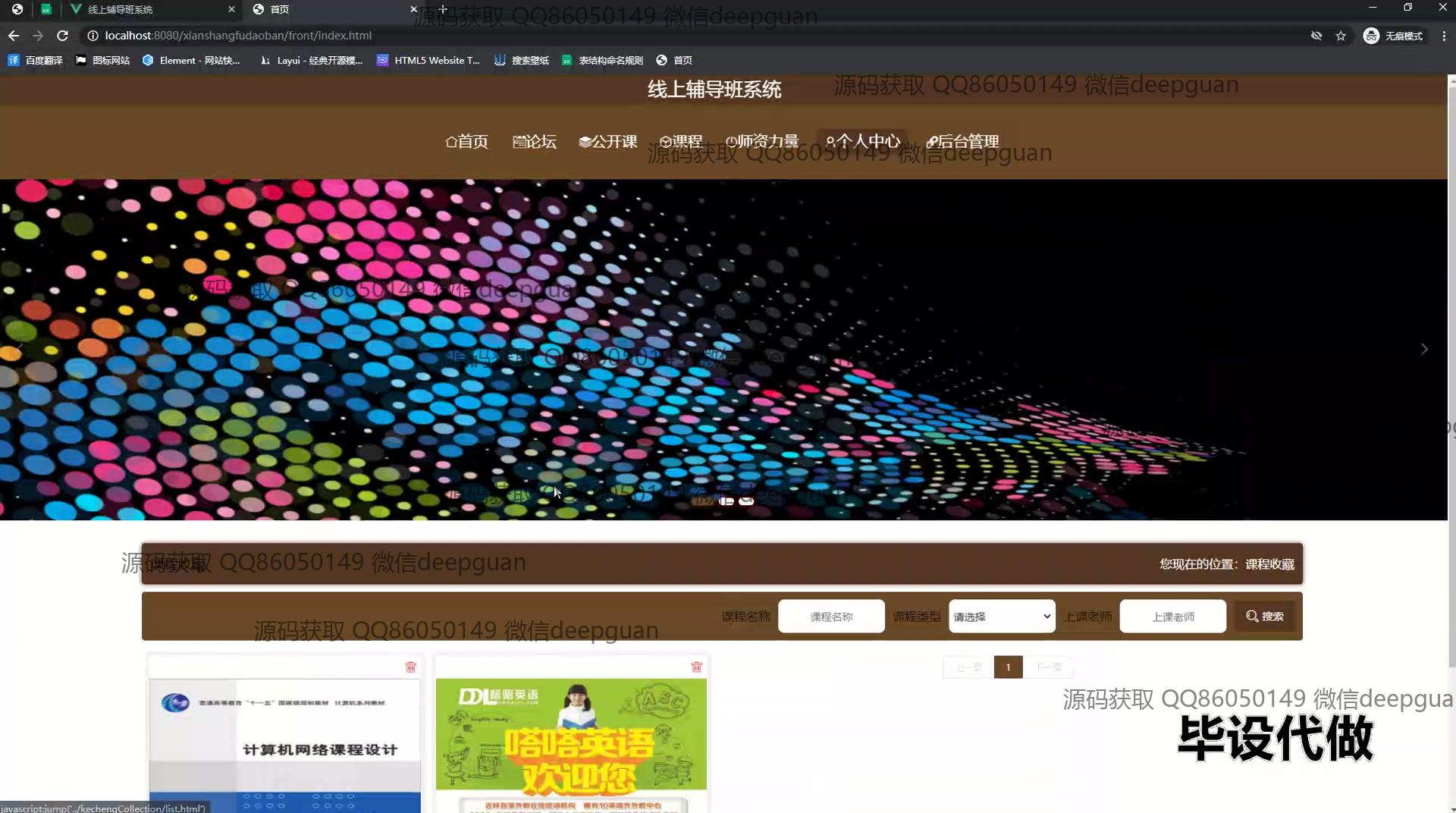Bookmark this page with star icon
1456x813 pixels.
click(x=1341, y=36)
